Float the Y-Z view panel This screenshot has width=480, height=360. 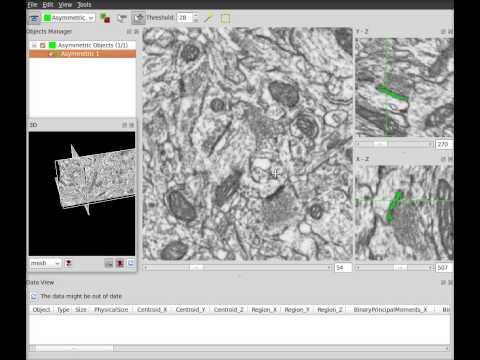coord(443,31)
